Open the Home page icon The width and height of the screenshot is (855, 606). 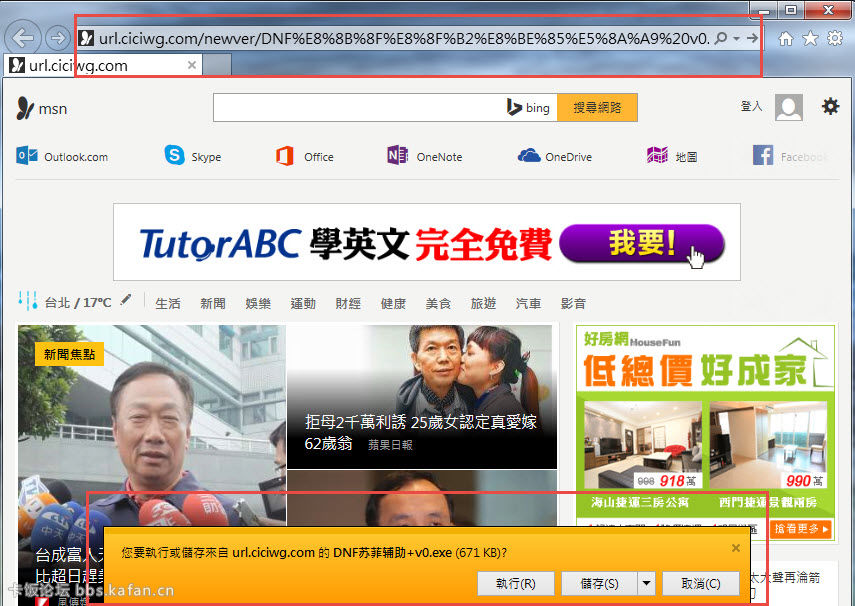(x=786, y=38)
